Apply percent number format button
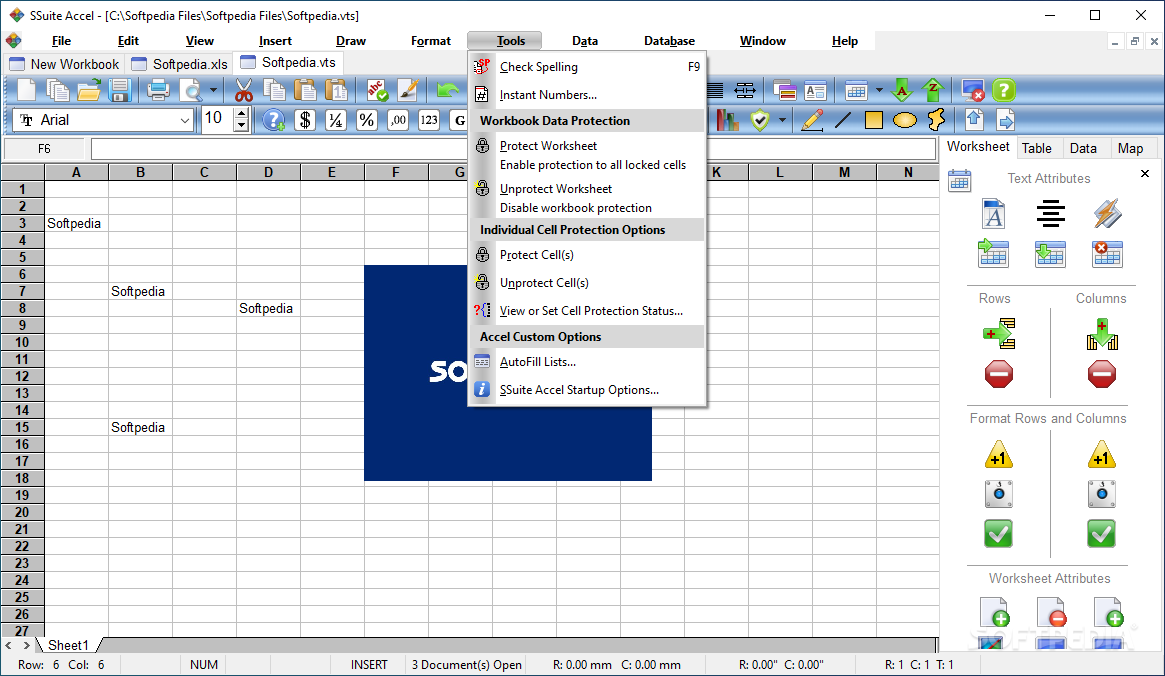1165x676 pixels. click(x=366, y=120)
